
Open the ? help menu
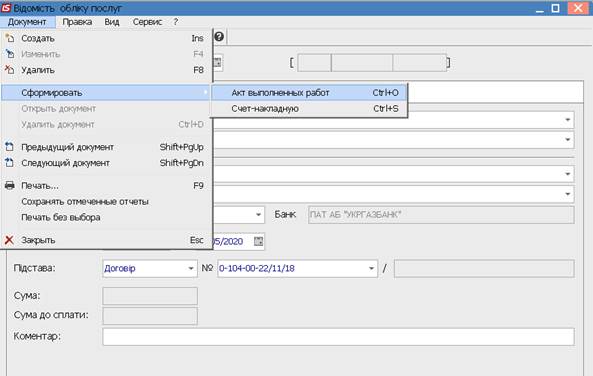click(x=175, y=22)
